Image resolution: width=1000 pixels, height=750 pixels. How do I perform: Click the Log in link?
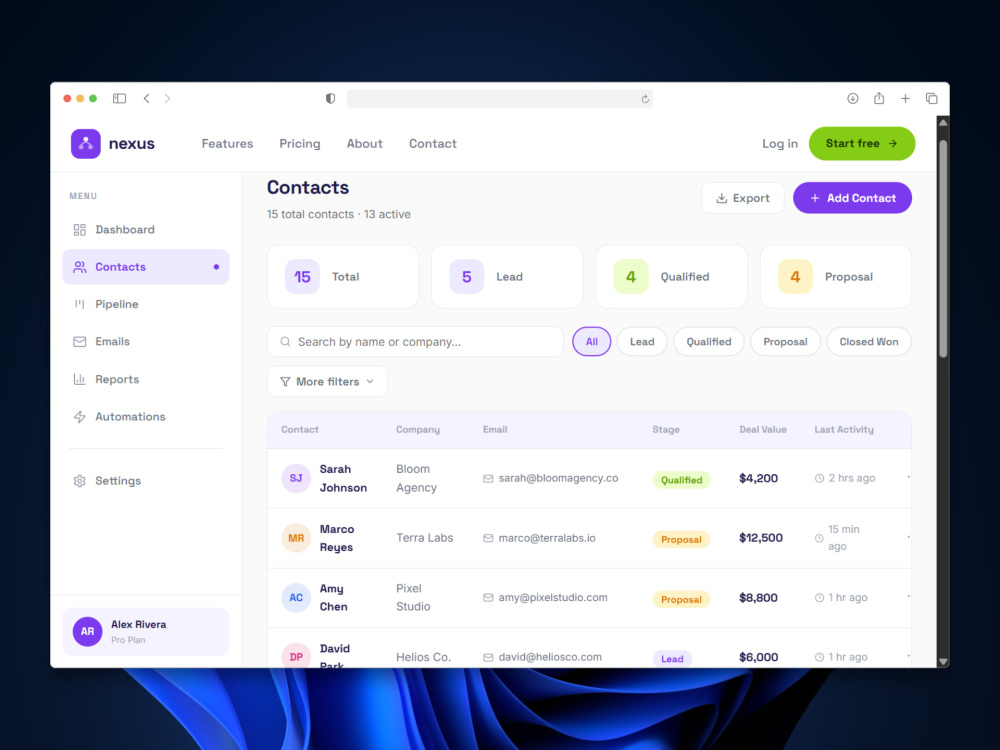780,143
